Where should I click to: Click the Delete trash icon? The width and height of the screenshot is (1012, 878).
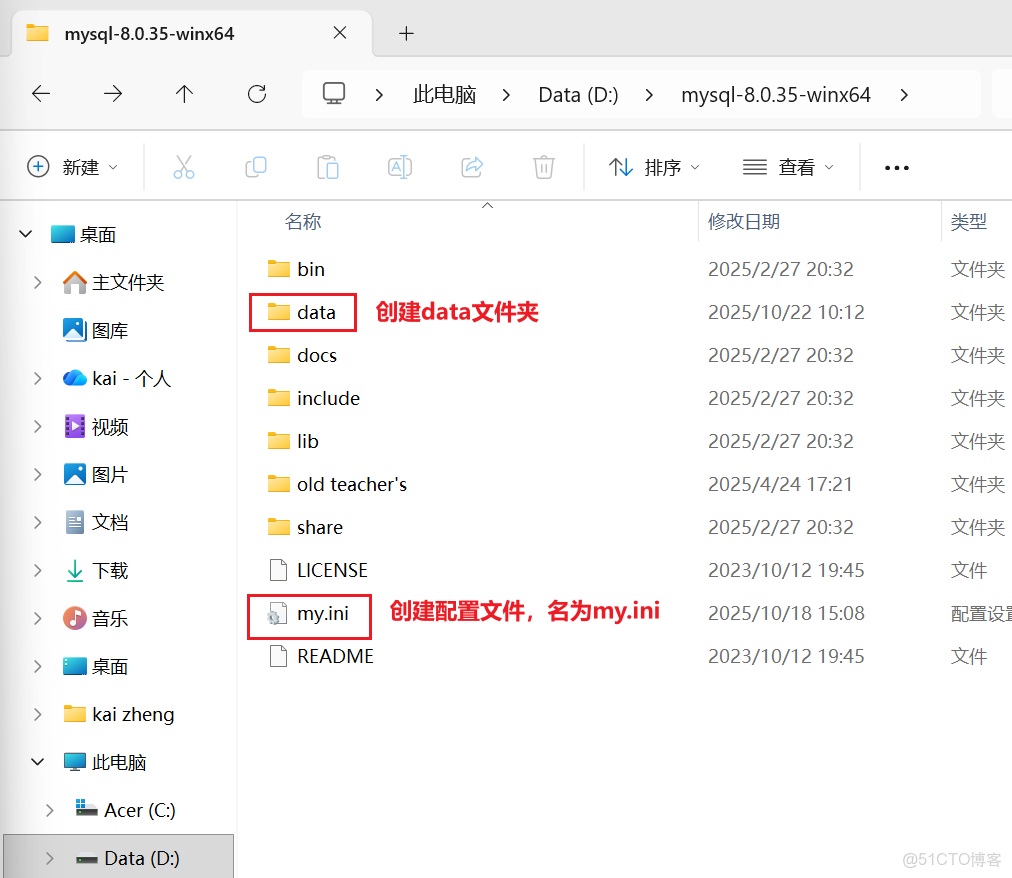(543, 167)
